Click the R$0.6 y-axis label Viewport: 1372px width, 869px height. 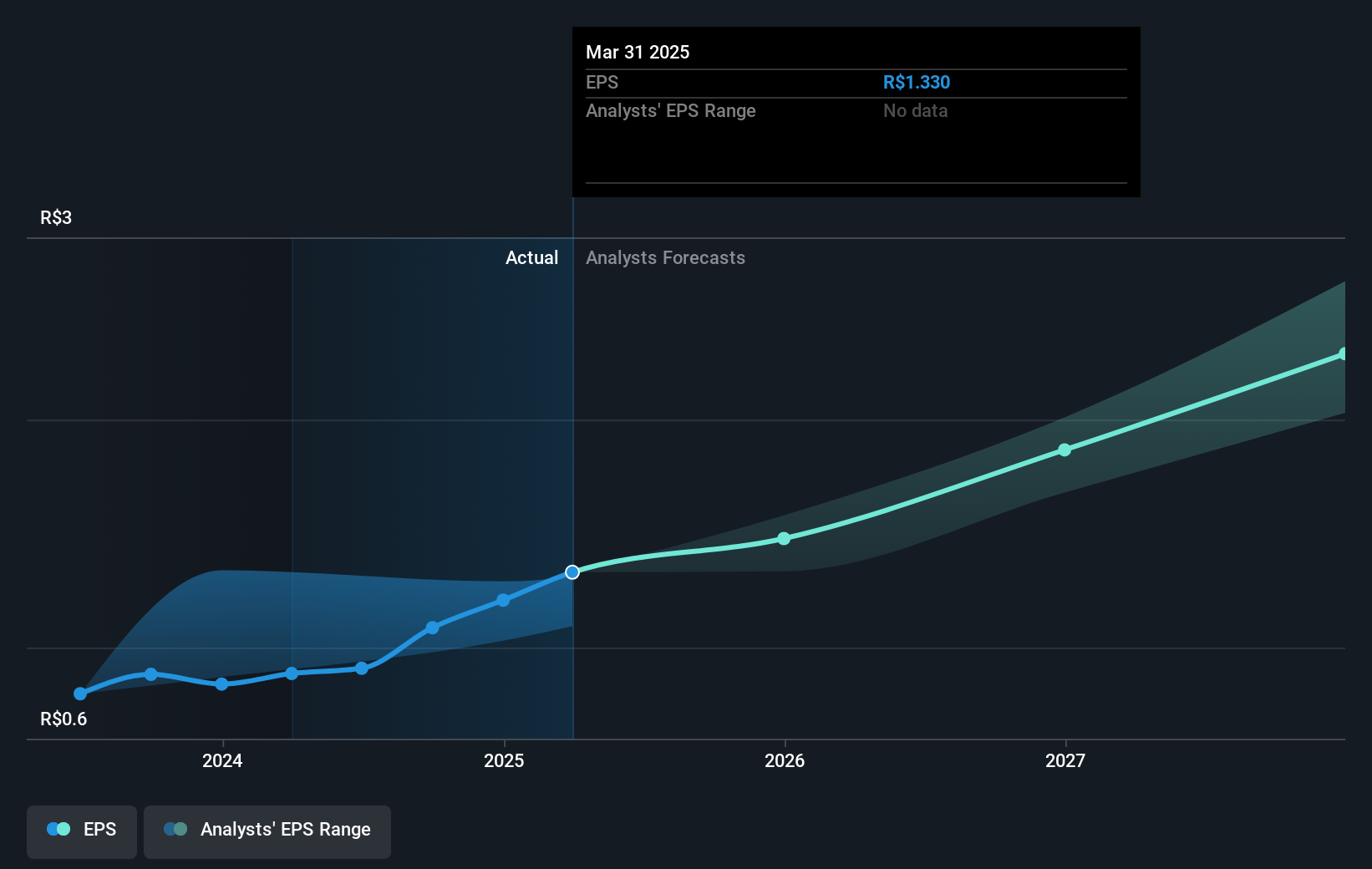coord(64,719)
